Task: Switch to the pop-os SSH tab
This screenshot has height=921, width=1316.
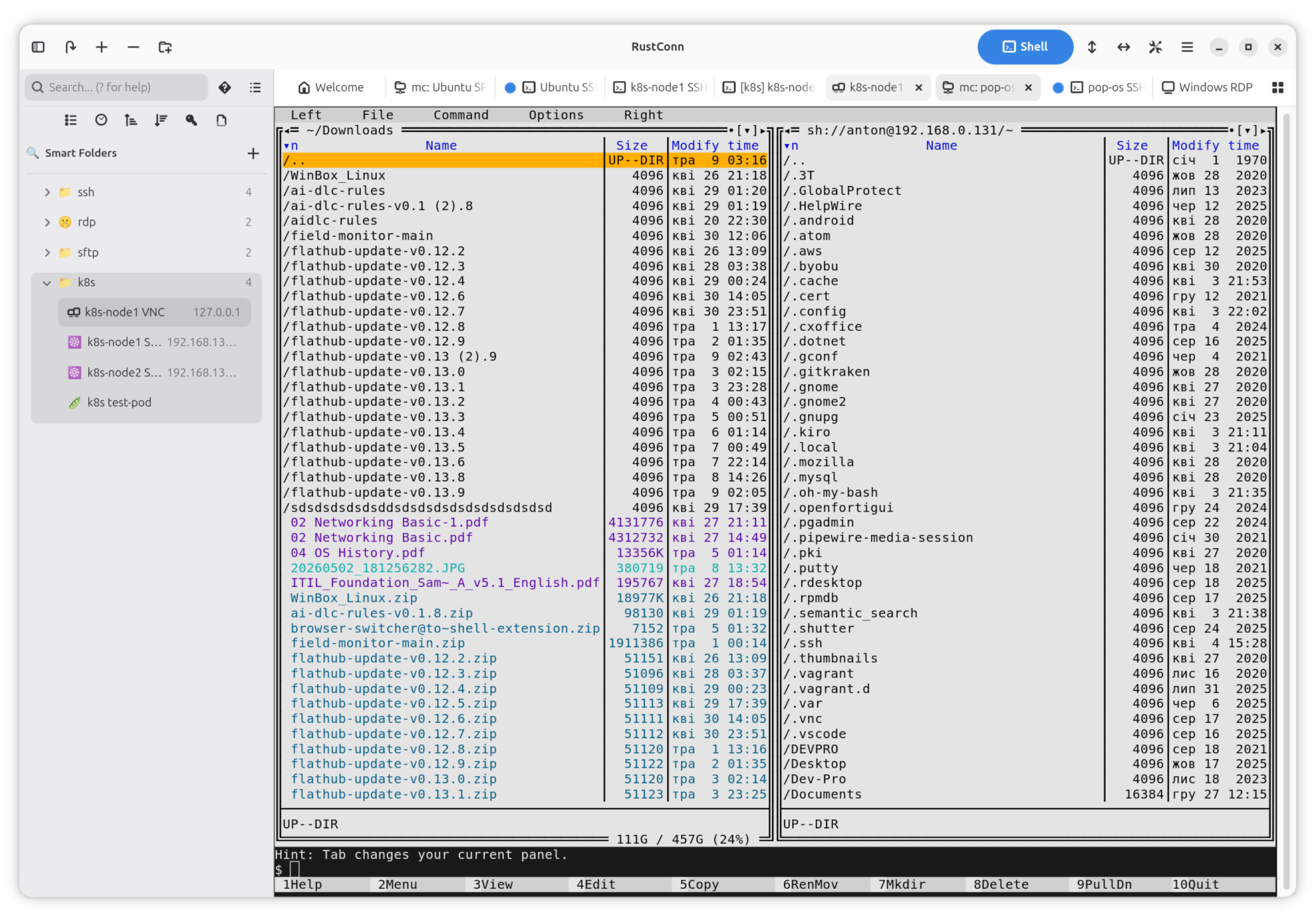Action: [x=1099, y=87]
